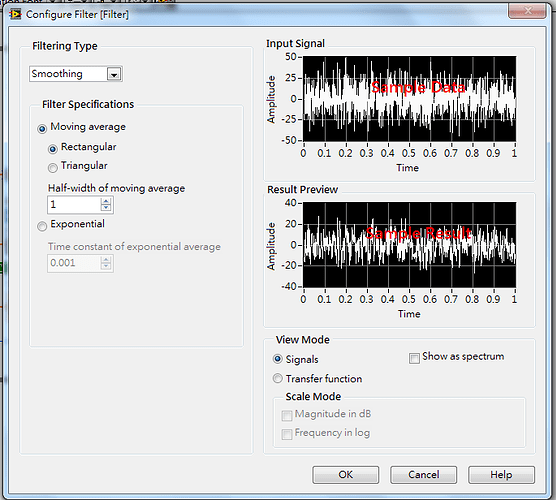
Task: Decrement the Half-width of moving average value
Action: [106, 208]
